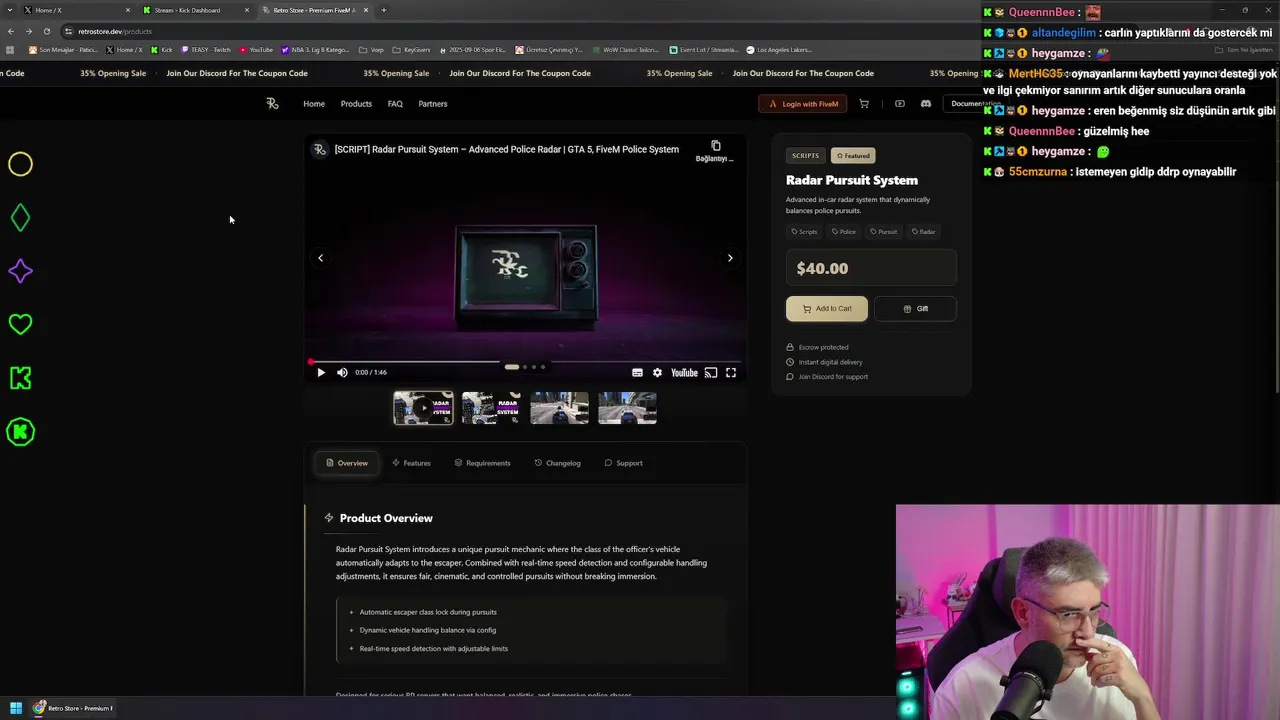The width and height of the screenshot is (1280, 720).
Task: Click the yellow circle sidebar icon
Action: [20, 164]
